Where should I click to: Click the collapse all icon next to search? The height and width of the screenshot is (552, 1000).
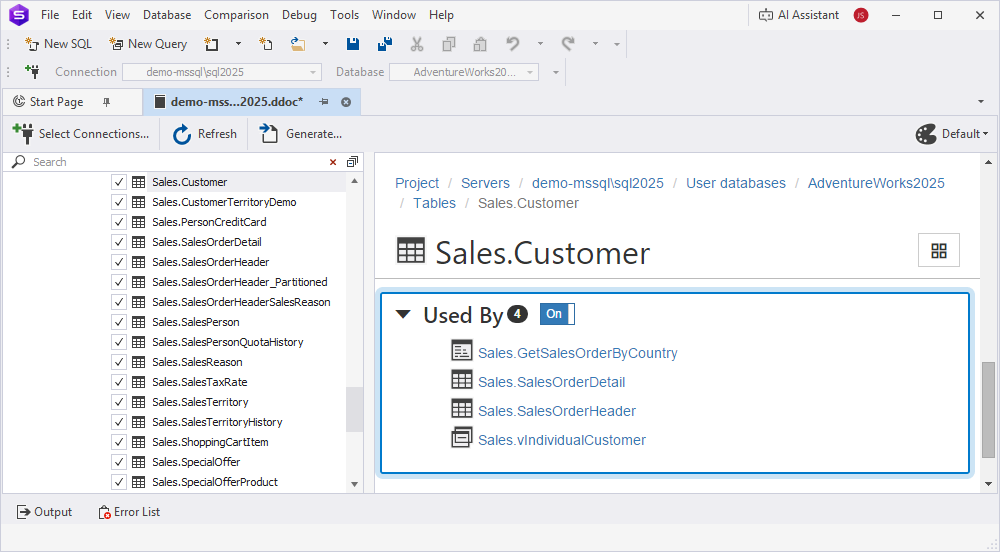[352, 162]
